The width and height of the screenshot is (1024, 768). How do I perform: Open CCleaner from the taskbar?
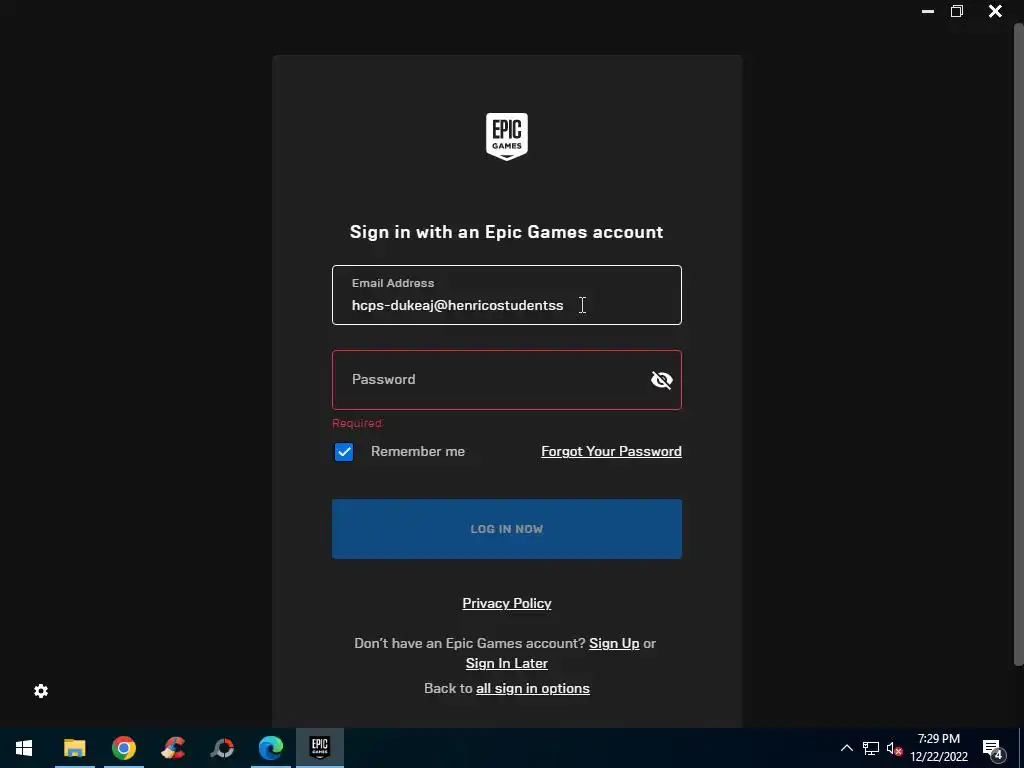173,748
